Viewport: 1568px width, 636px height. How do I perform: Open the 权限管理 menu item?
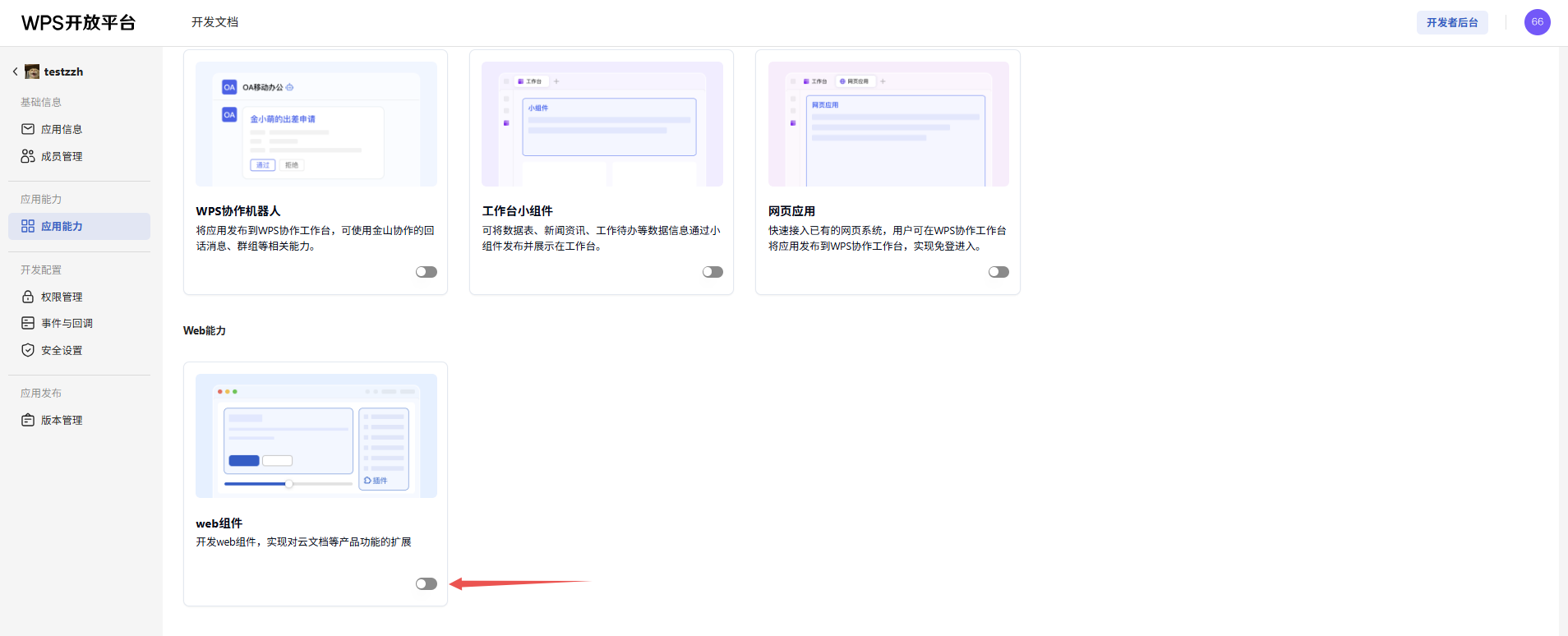pyautogui.click(x=79, y=297)
